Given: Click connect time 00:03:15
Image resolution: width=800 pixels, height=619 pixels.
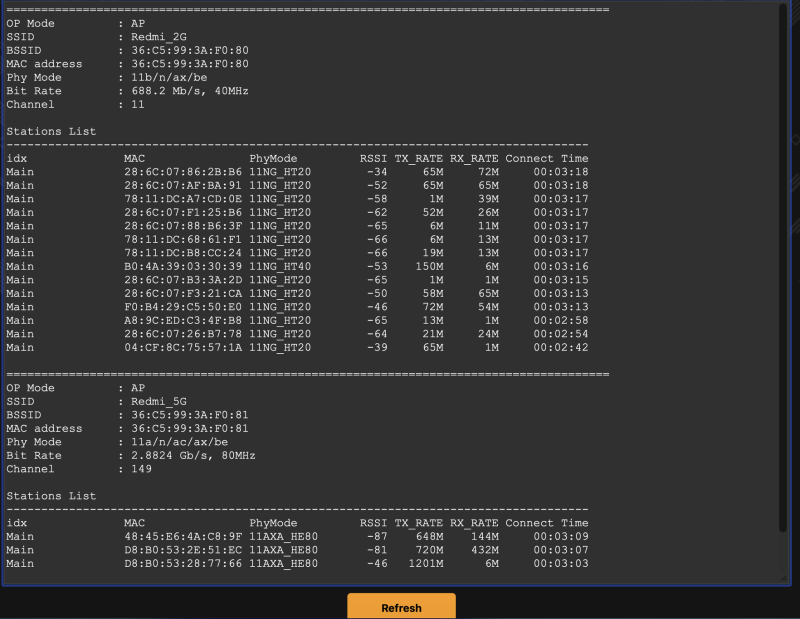Looking at the screenshot, I should pyautogui.click(x=561, y=280).
